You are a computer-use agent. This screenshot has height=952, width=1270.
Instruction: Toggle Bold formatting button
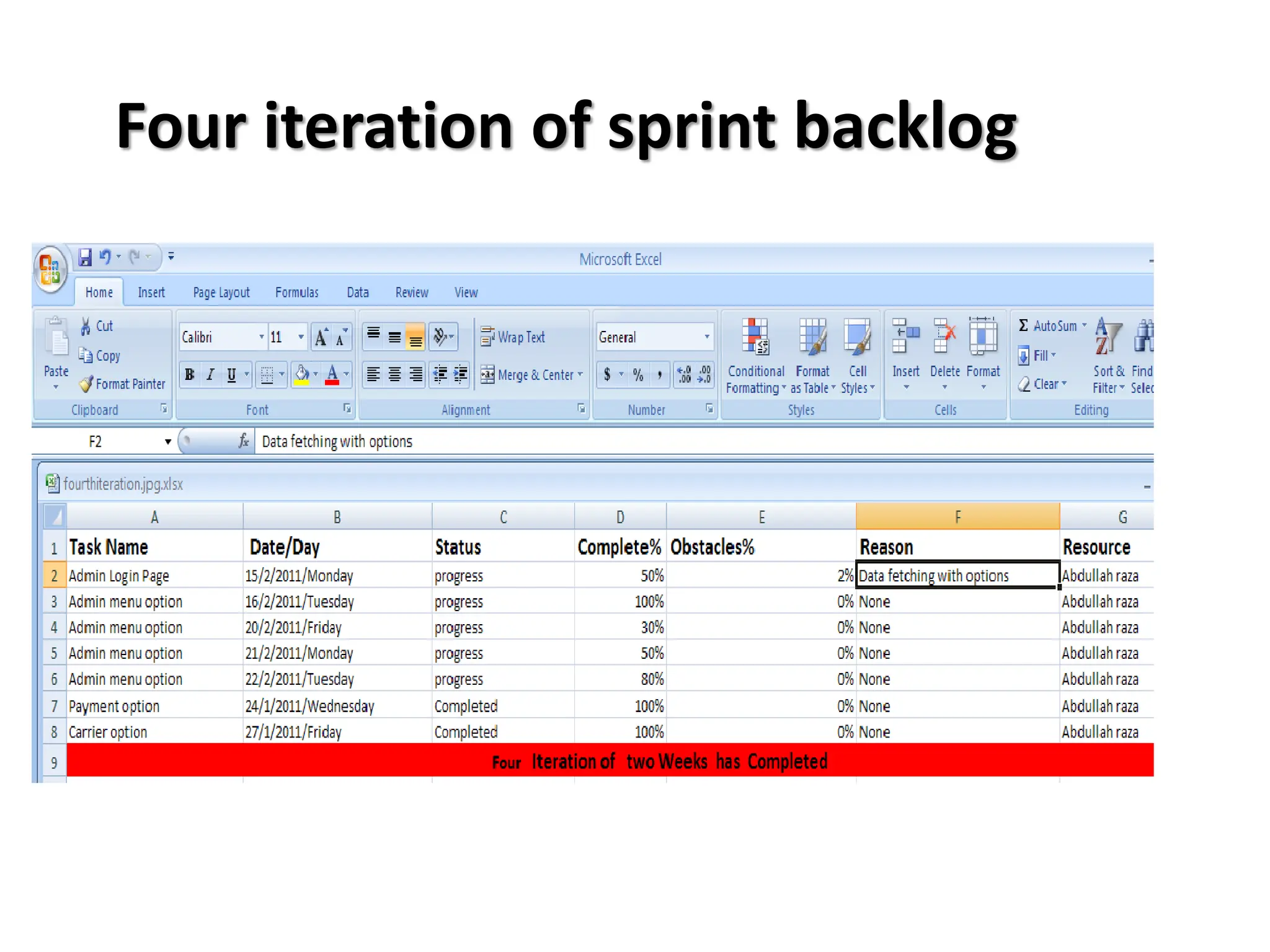click(x=190, y=375)
